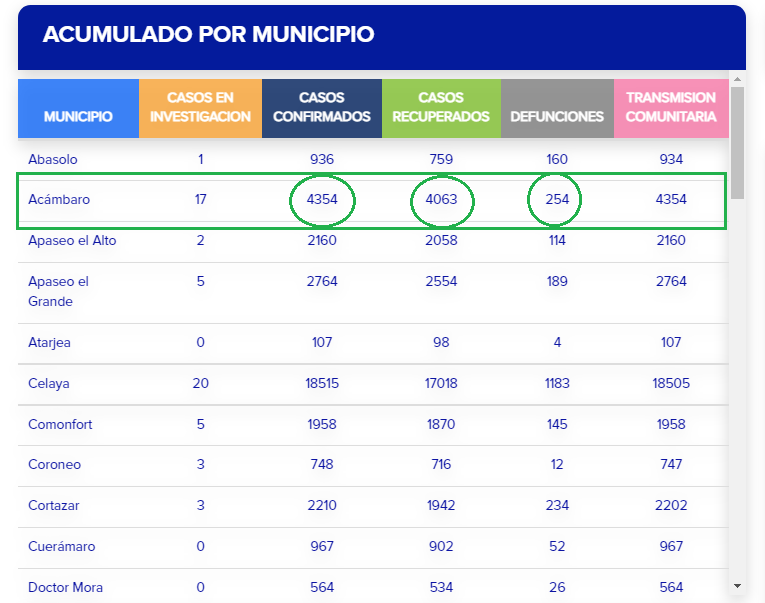Click Acámbaro's circled confirmed cases value
The width and height of the screenshot is (765, 603).
[322, 199]
